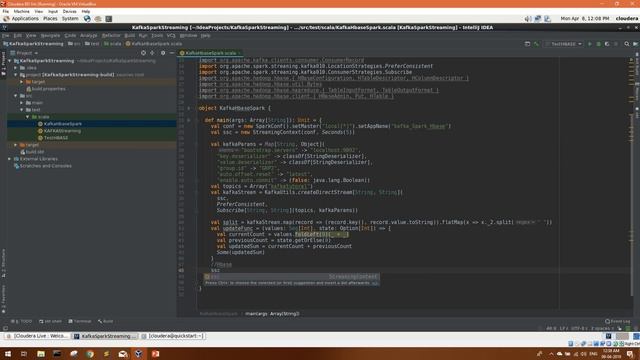The width and height of the screenshot is (640, 360).
Task: Toggle Project side tool window button
Action: click(3, 63)
